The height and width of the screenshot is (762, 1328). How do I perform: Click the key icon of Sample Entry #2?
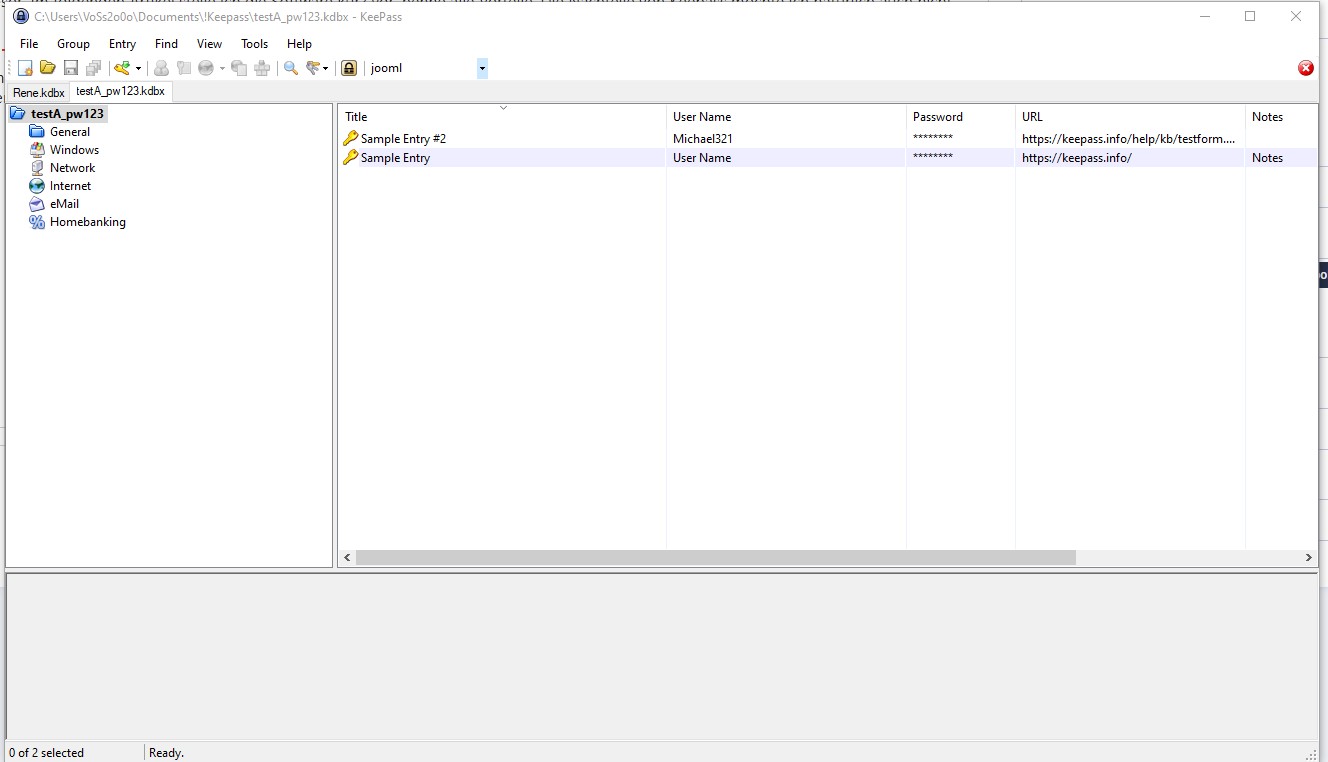click(350, 139)
